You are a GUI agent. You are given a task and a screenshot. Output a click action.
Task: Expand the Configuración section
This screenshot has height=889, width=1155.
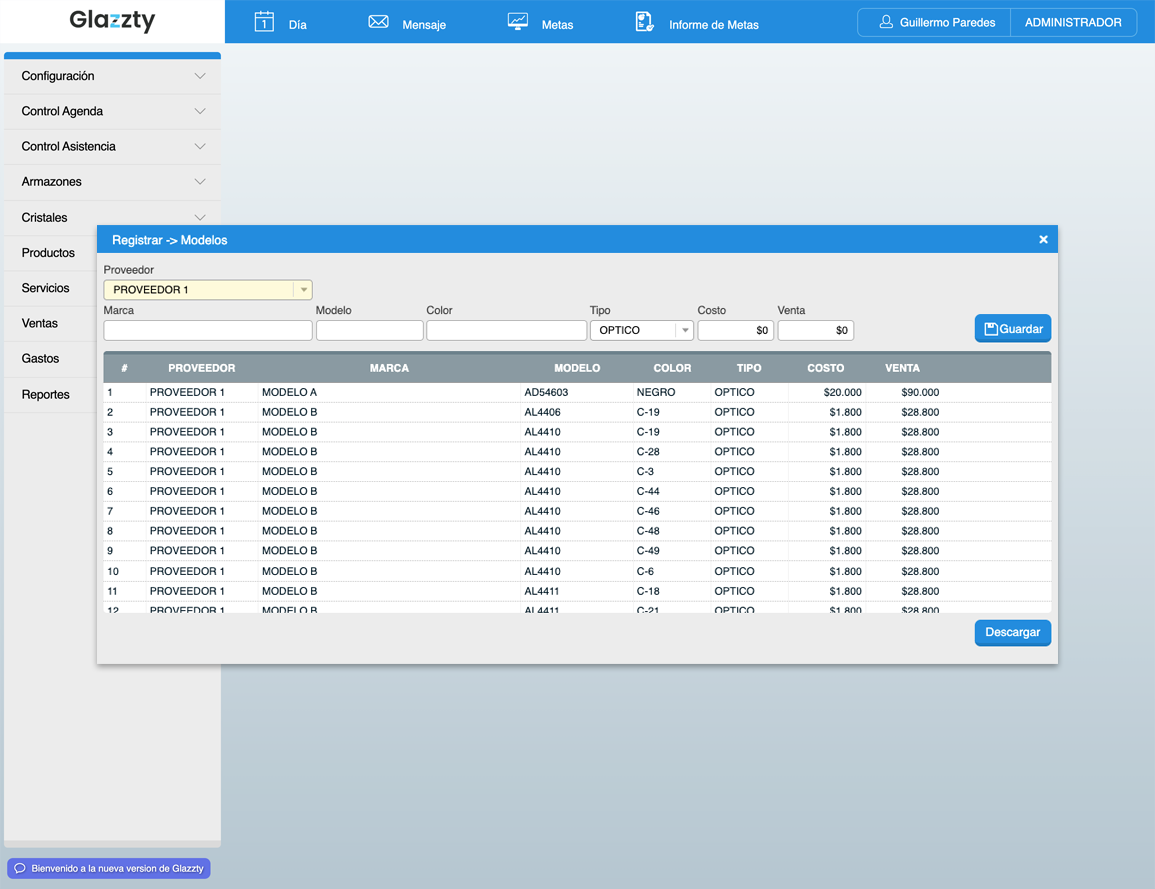(112, 75)
